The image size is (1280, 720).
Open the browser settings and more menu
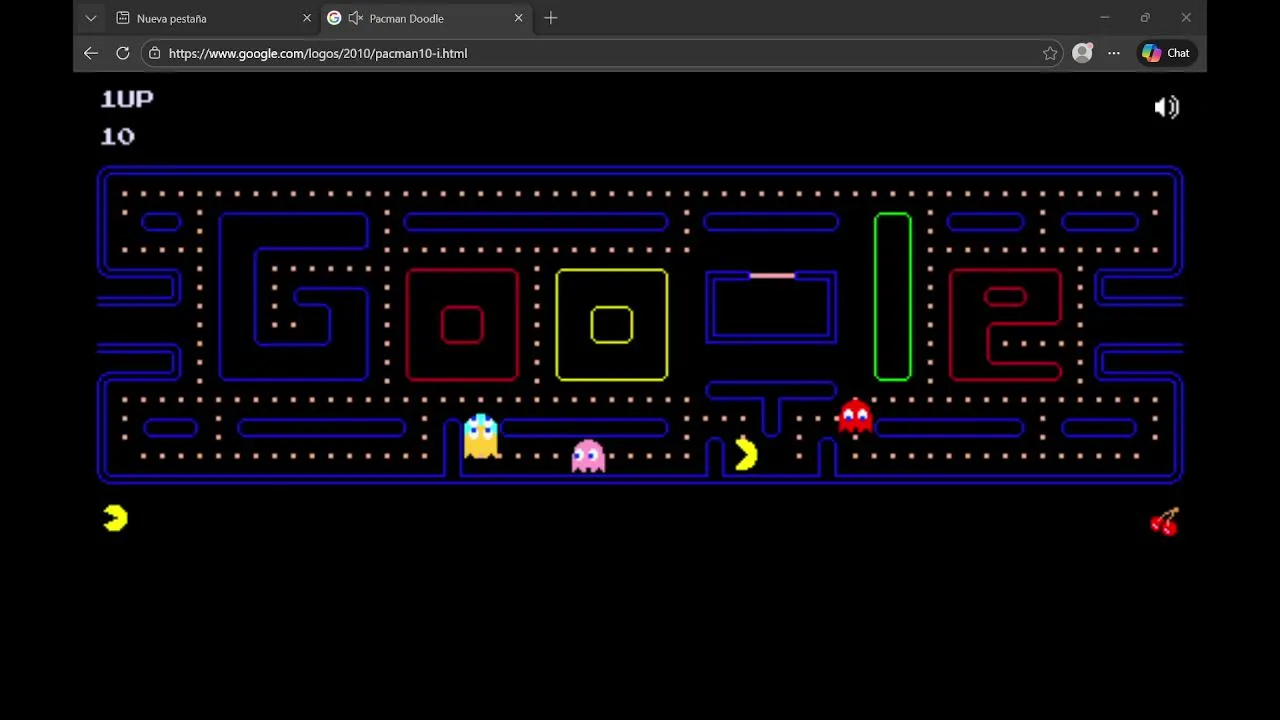[x=1114, y=53]
